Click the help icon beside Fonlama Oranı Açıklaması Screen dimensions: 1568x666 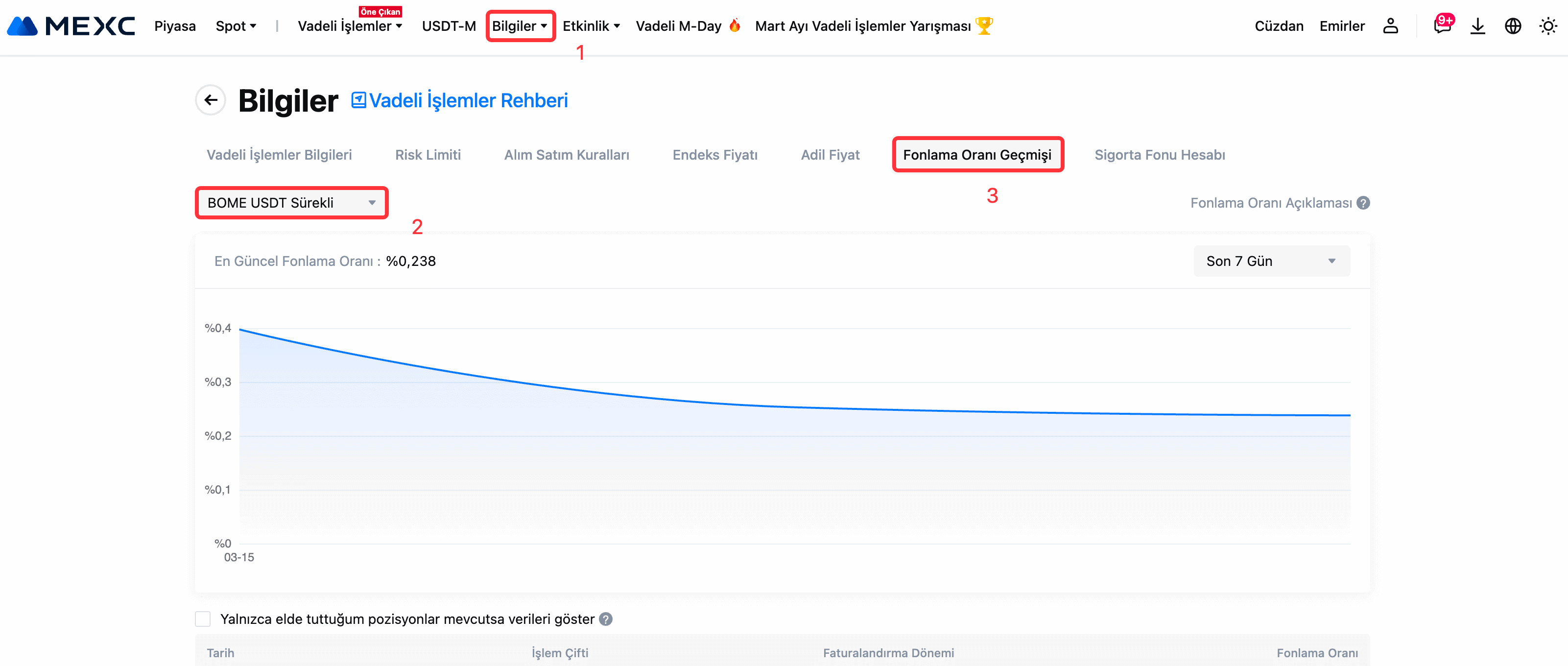pyautogui.click(x=1363, y=203)
